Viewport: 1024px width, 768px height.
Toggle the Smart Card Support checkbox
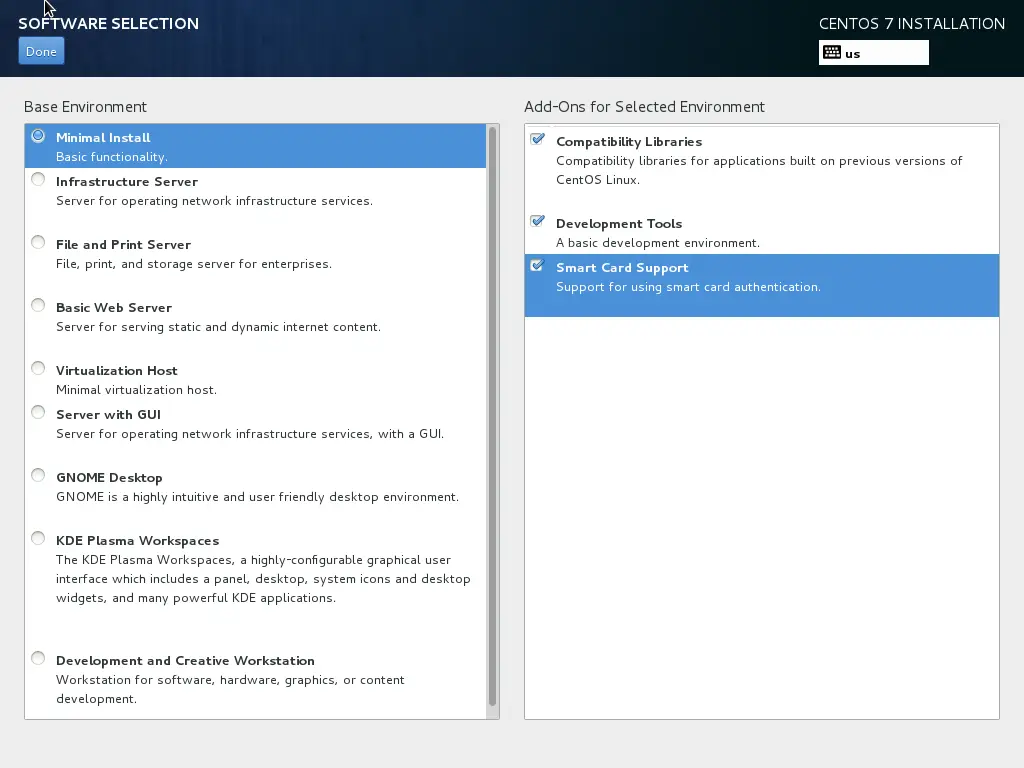click(x=537, y=266)
